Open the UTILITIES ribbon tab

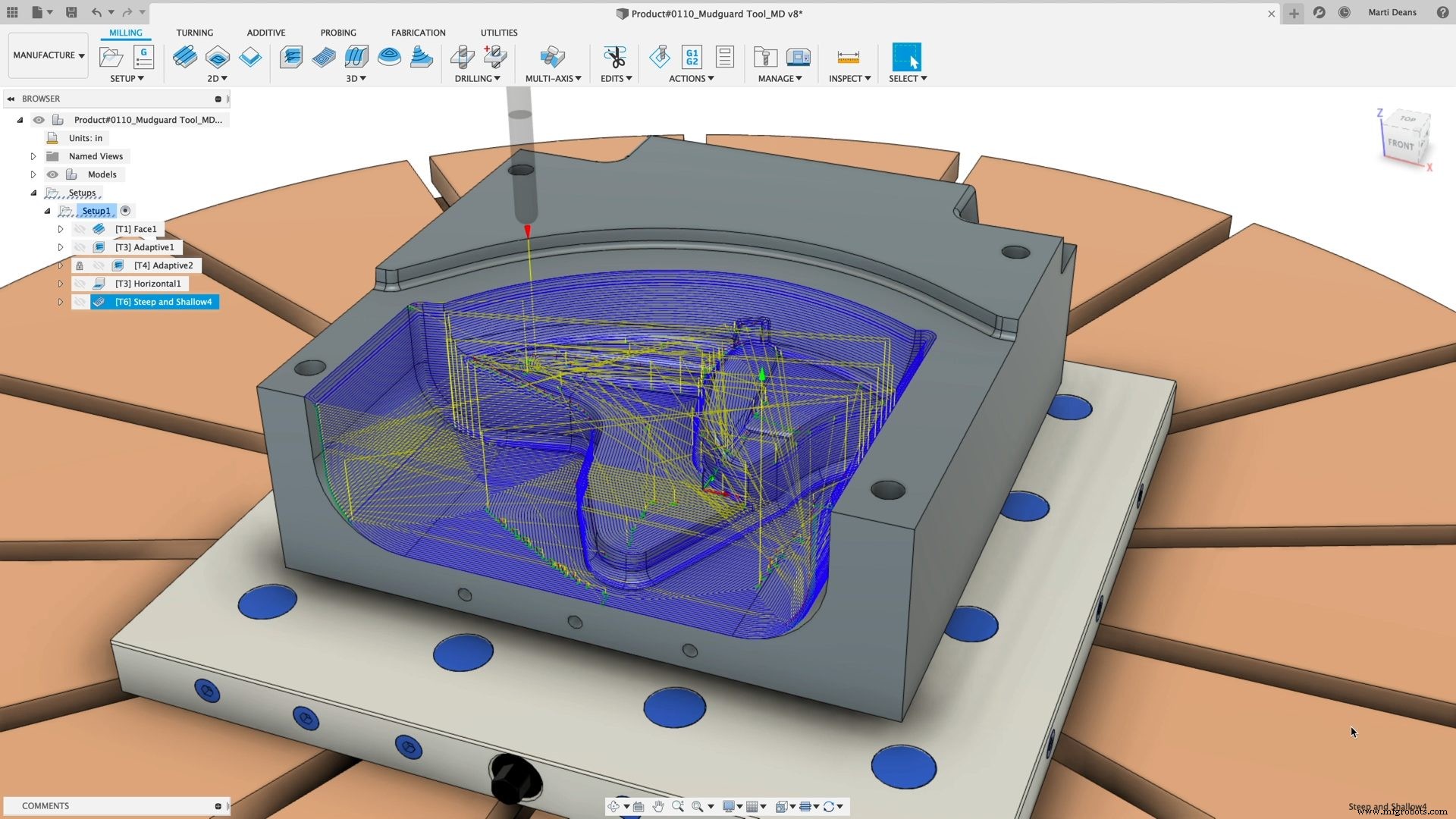click(499, 32)
